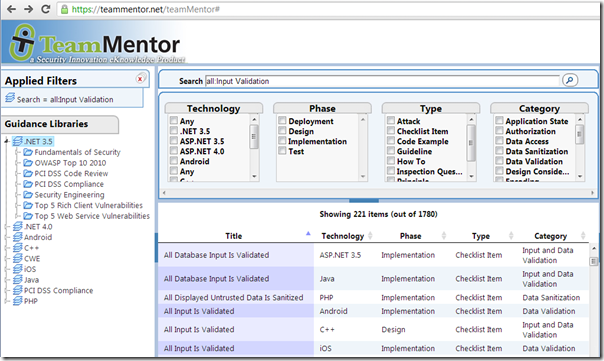604x361 pixels.
Task: Open All Displayed Untrusted Data Is Sanitized
Action: [233, 297]
